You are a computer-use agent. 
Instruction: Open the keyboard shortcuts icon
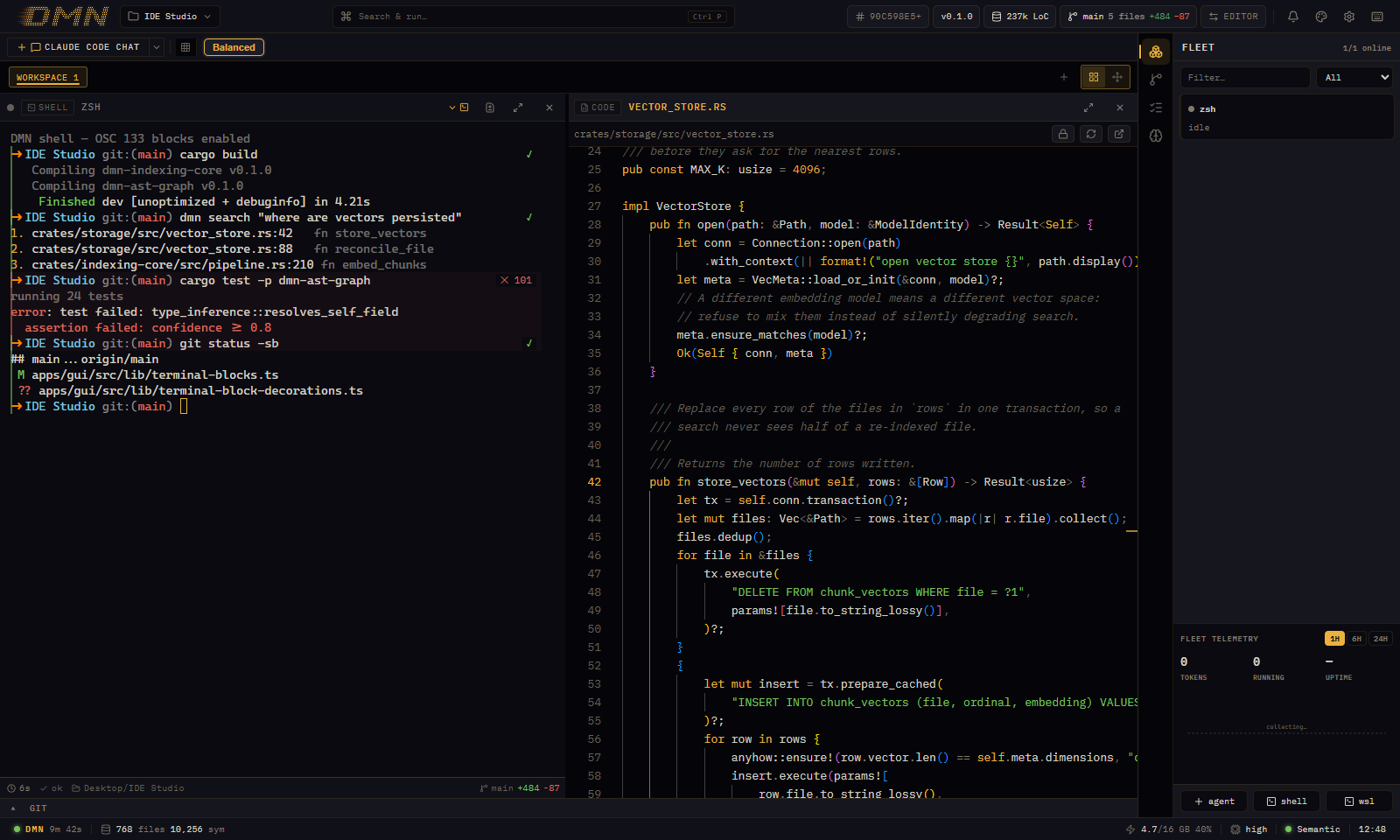pos(1377,17)
